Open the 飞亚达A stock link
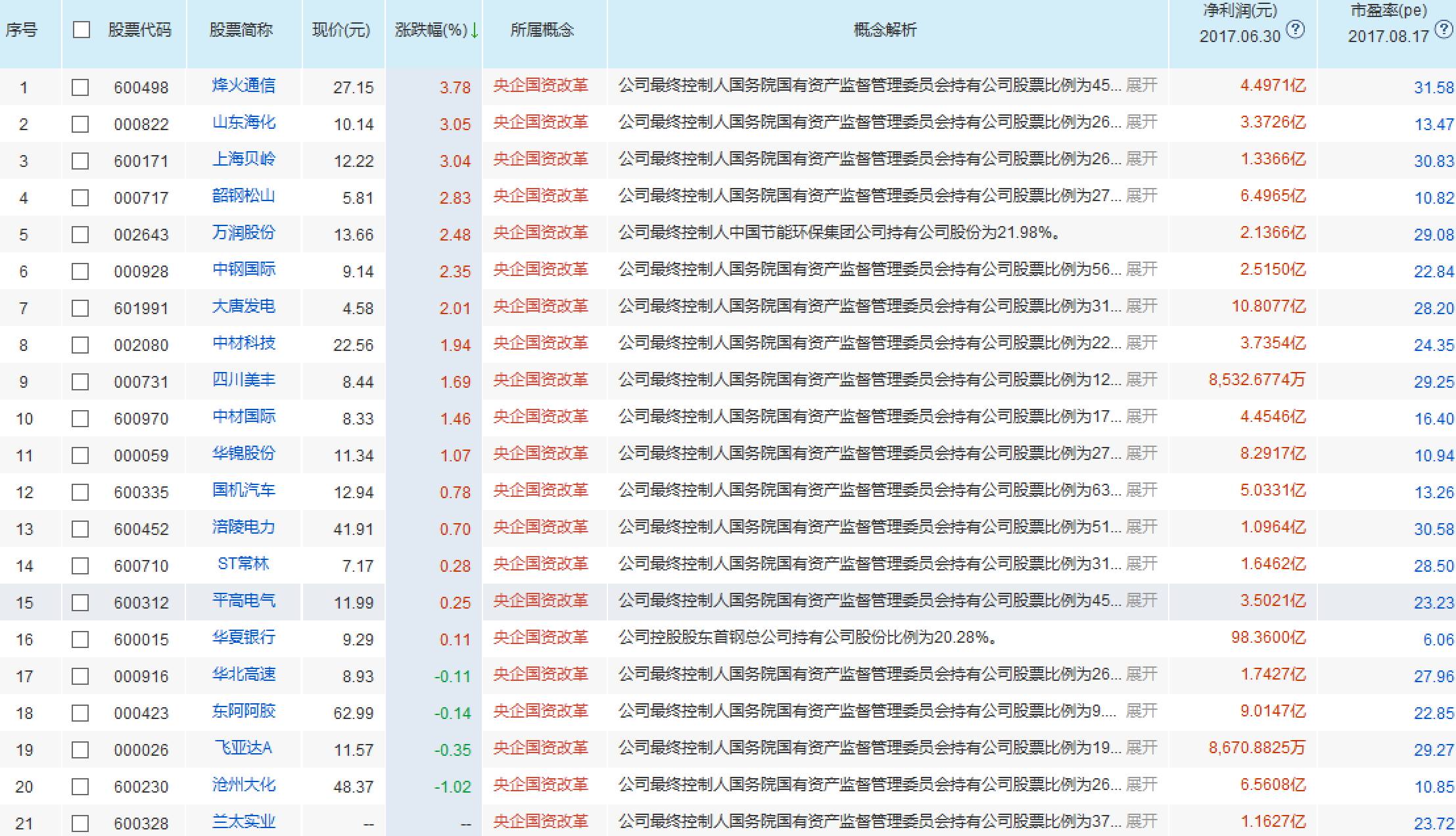 click(x=243, y=748)
